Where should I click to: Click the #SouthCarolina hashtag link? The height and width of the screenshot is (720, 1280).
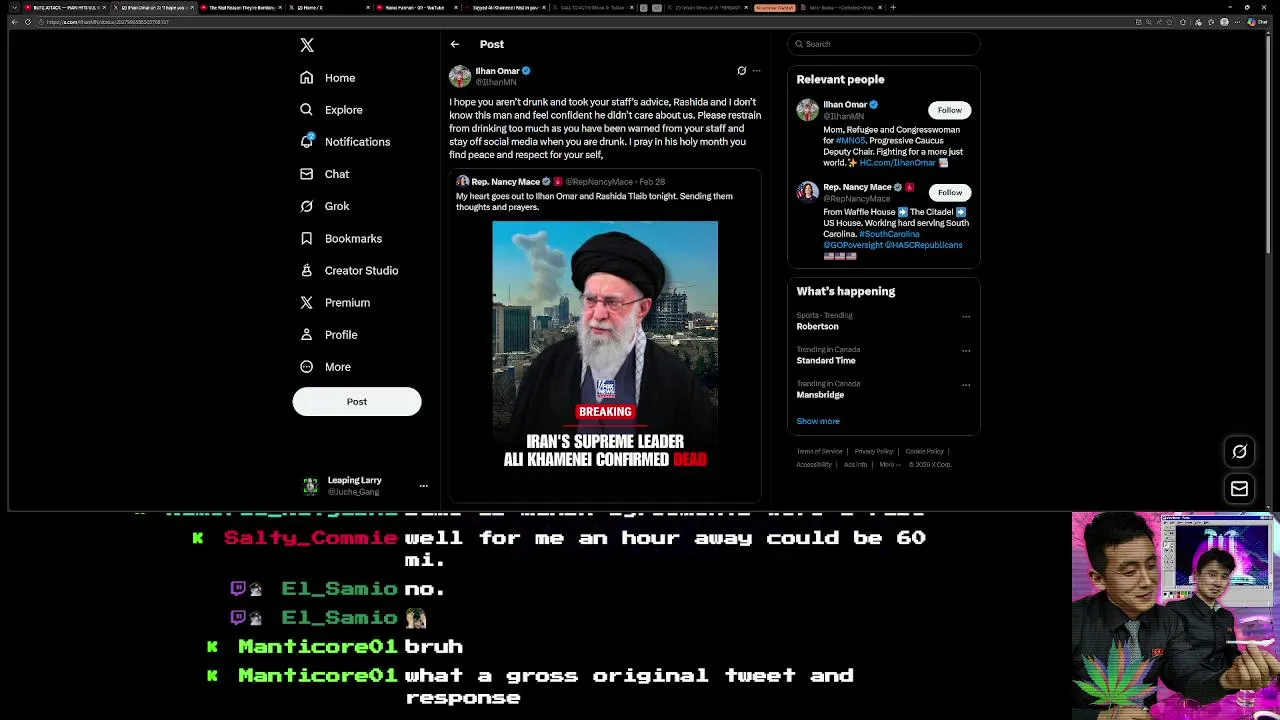pos(889,234)
